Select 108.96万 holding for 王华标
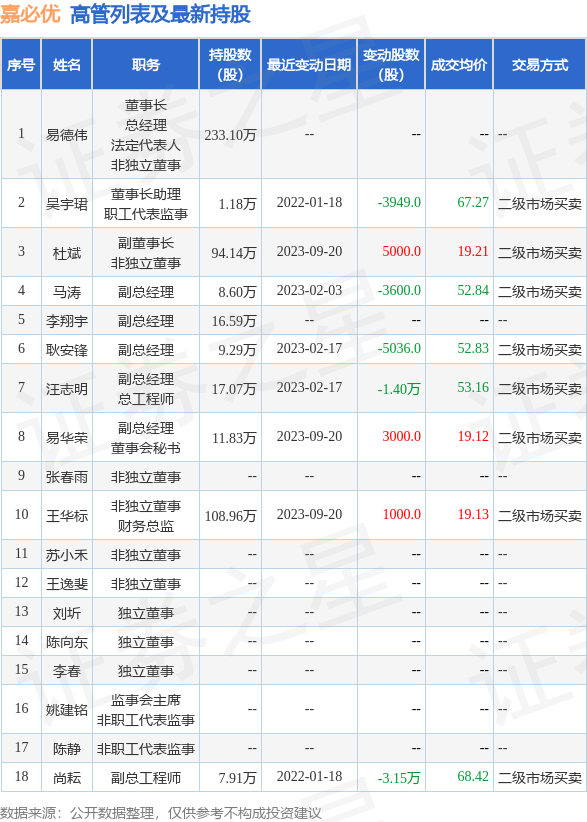Screen dimensions: 587x822 click(230, 516)
